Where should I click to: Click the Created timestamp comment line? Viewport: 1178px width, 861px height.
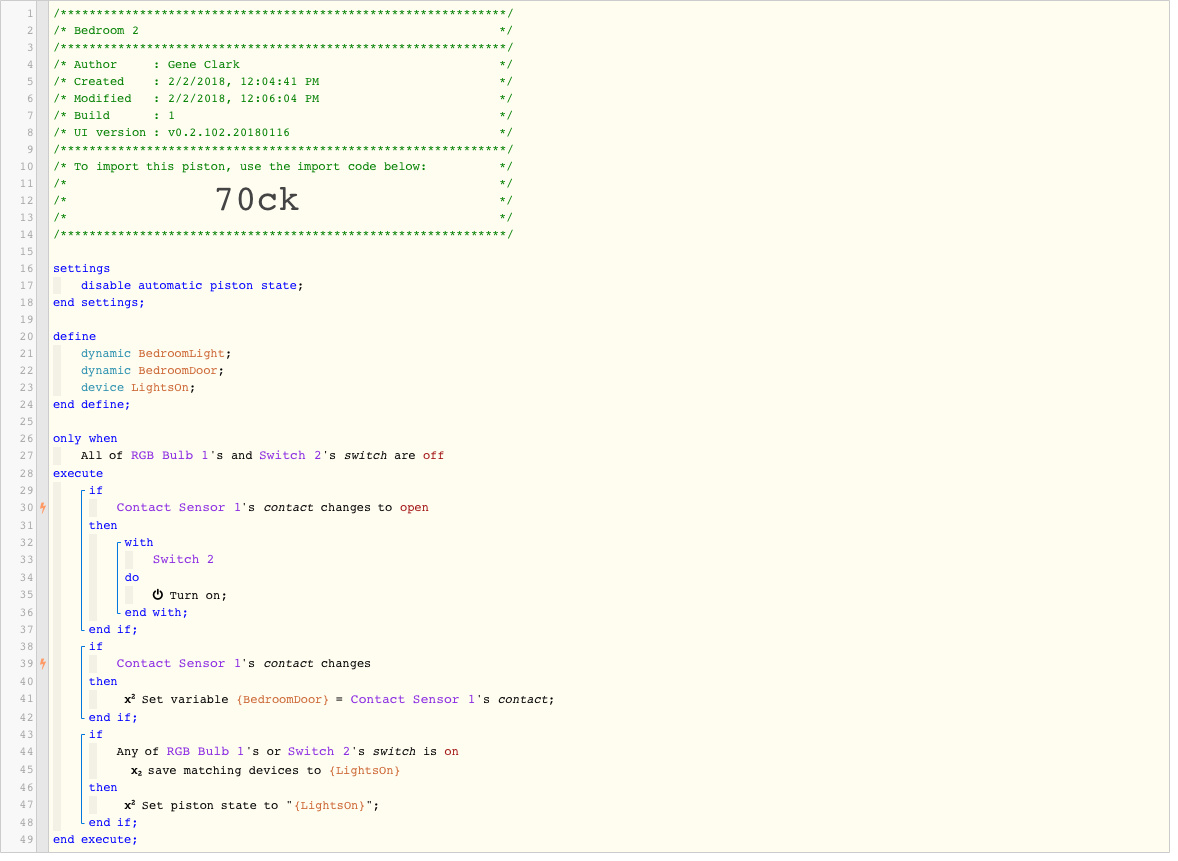coord(283,82)
